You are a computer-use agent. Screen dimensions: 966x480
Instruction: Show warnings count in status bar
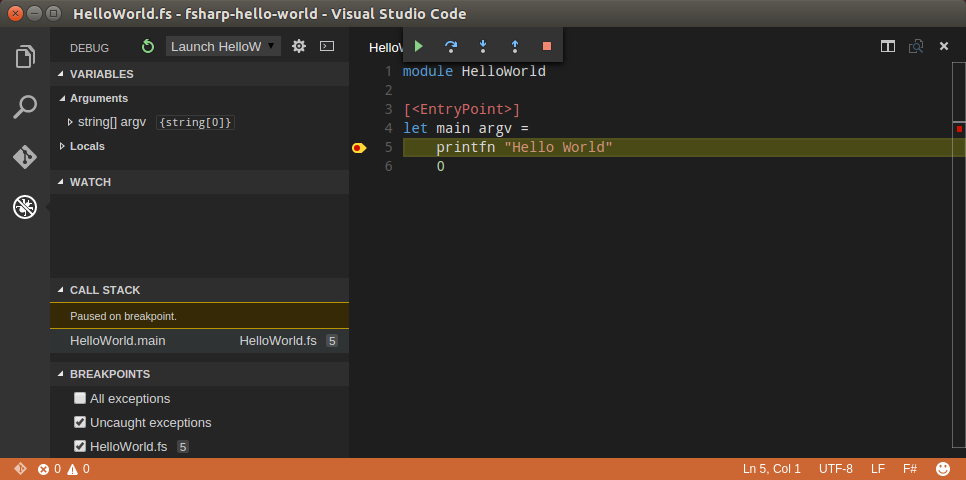pyautogui.click(x=78, y=469)
